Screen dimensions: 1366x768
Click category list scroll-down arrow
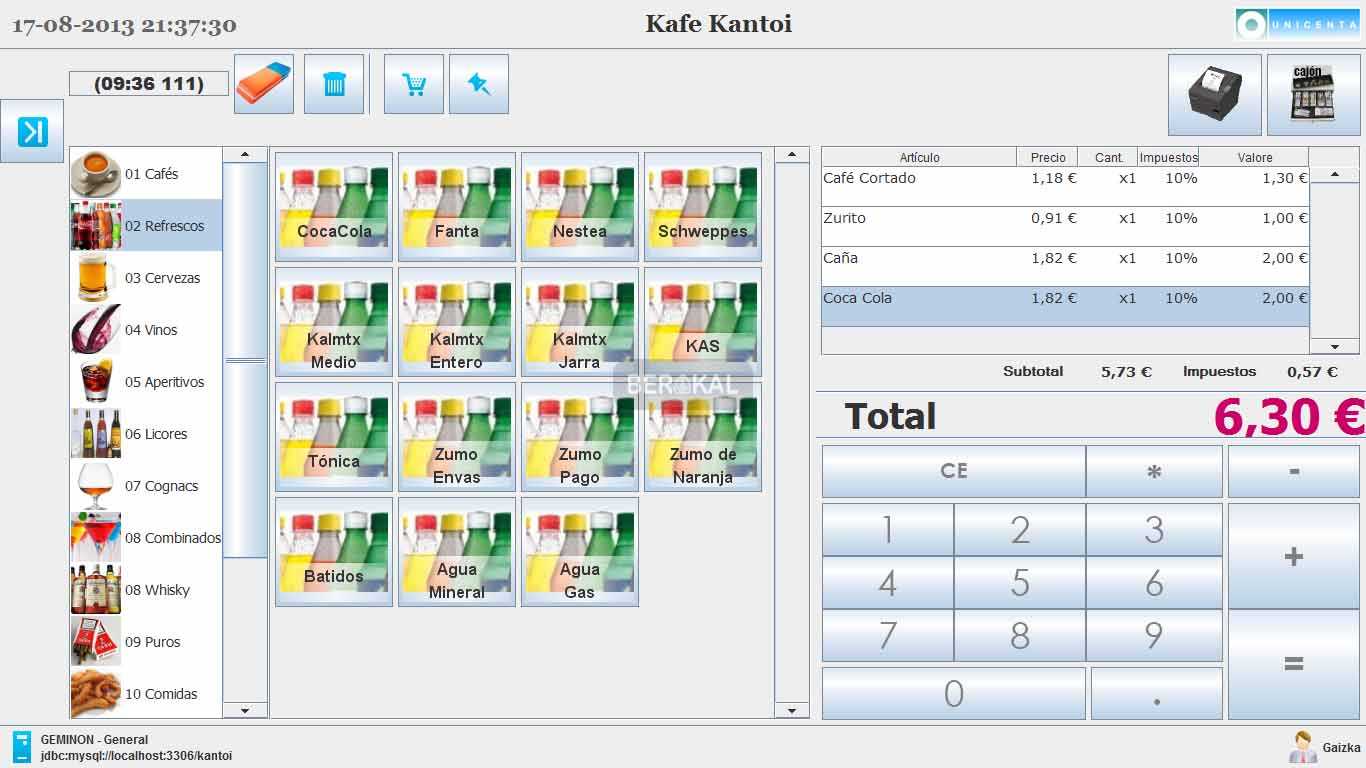pos(245,711)
